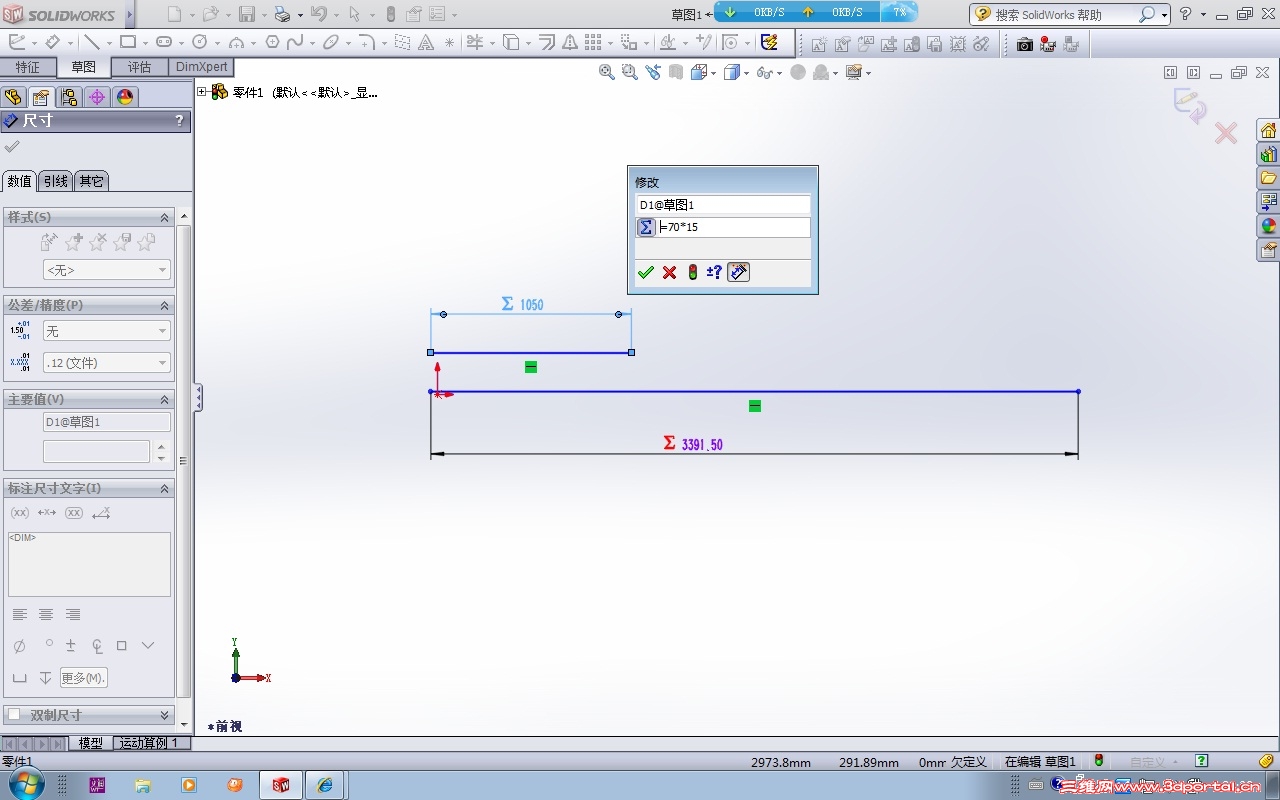Click the Save toolbar icon
The height and width of the screenshot is (800, 1280).
pyautogui.click(x=247, y=14)
